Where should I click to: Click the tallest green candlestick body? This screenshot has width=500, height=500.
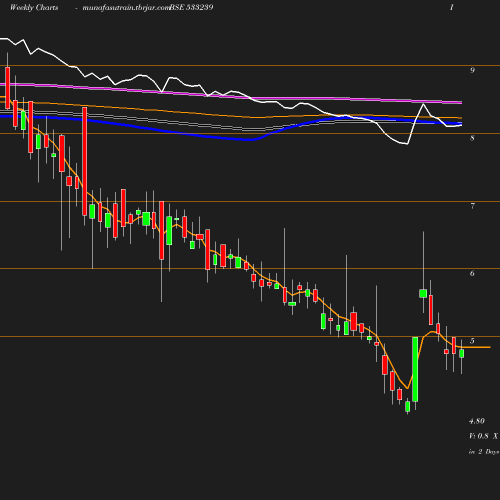coord(415,369)
